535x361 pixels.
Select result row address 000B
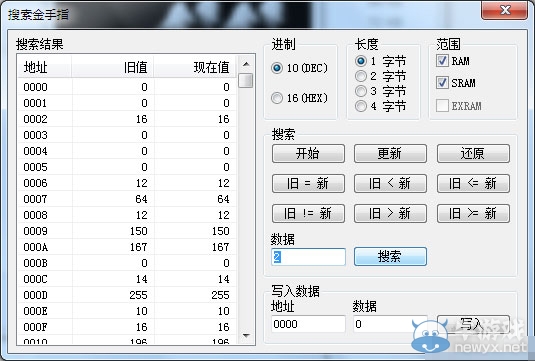coord(127,263)
